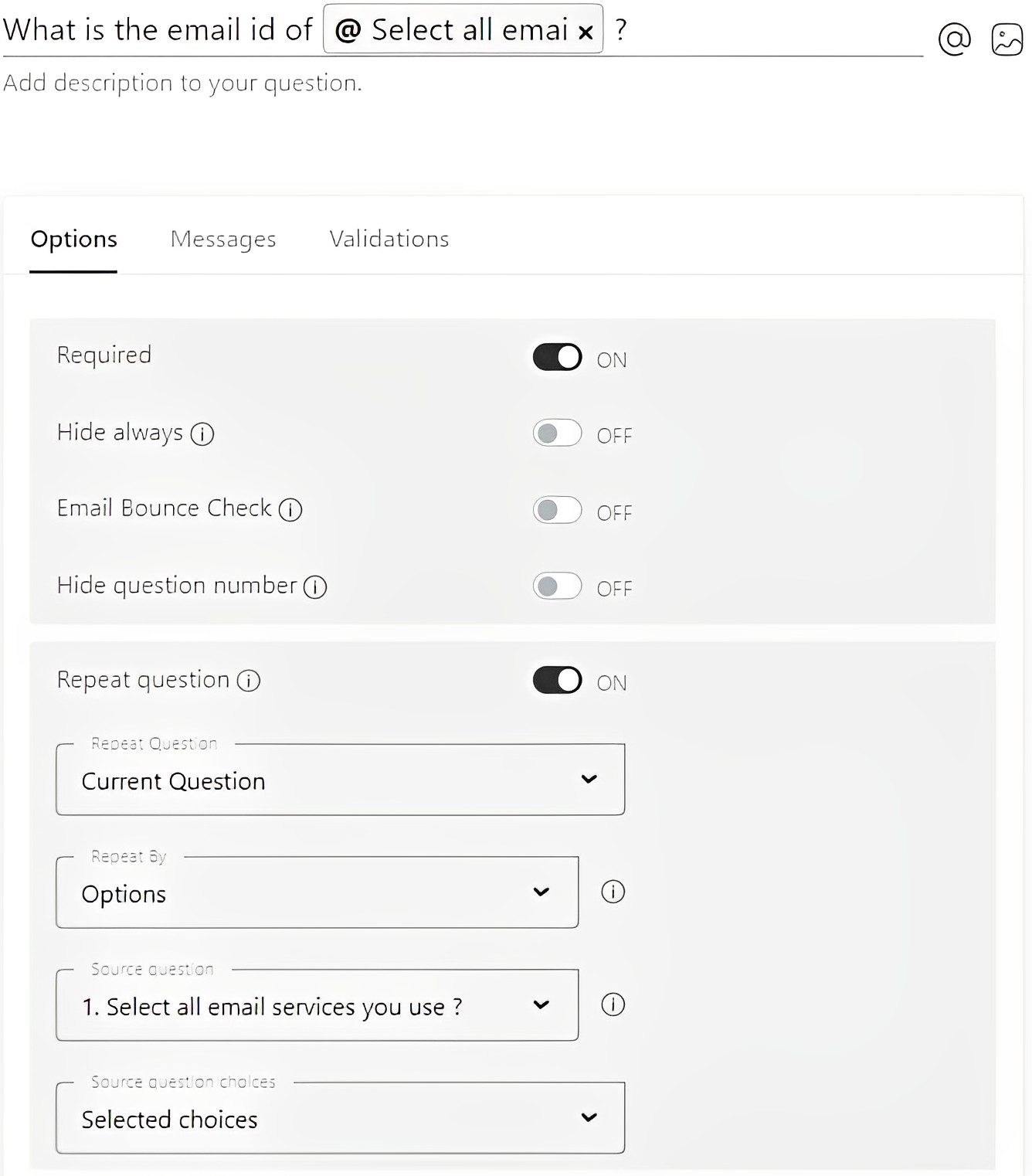
Task: Click the info icon beside Hide question number
Action: coord(315,587)
